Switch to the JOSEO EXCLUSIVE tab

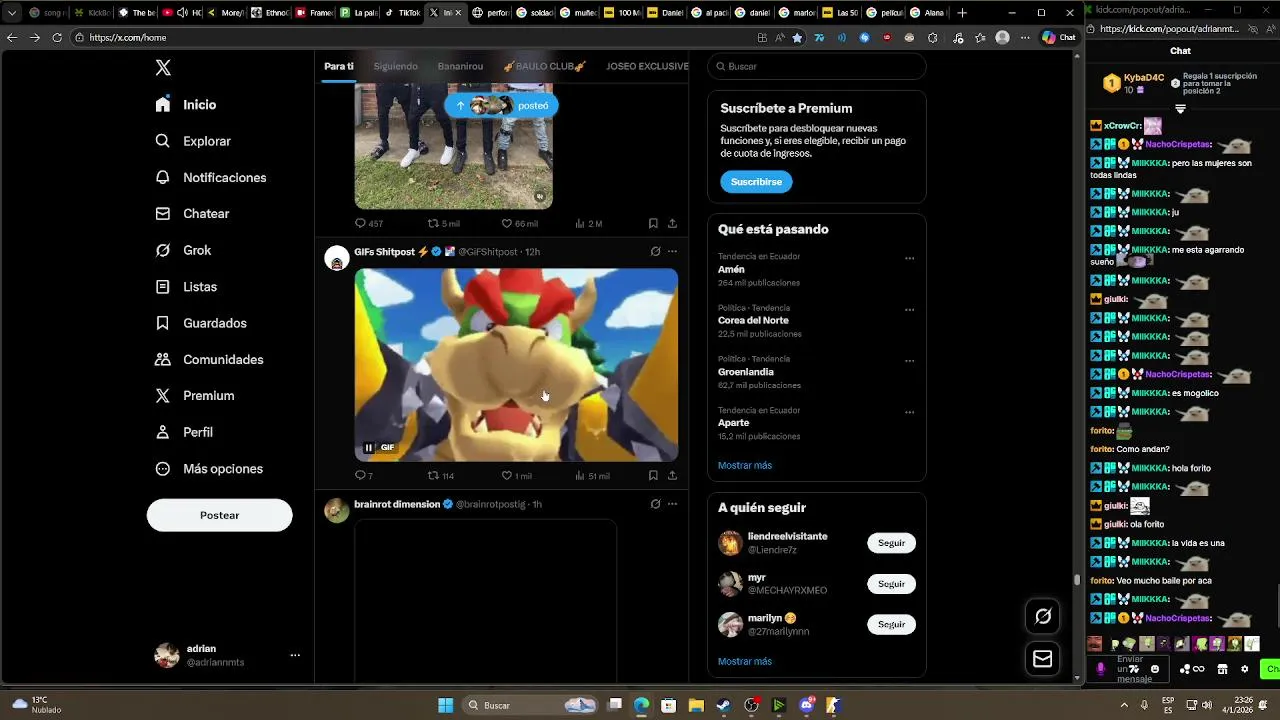[647, 66]
